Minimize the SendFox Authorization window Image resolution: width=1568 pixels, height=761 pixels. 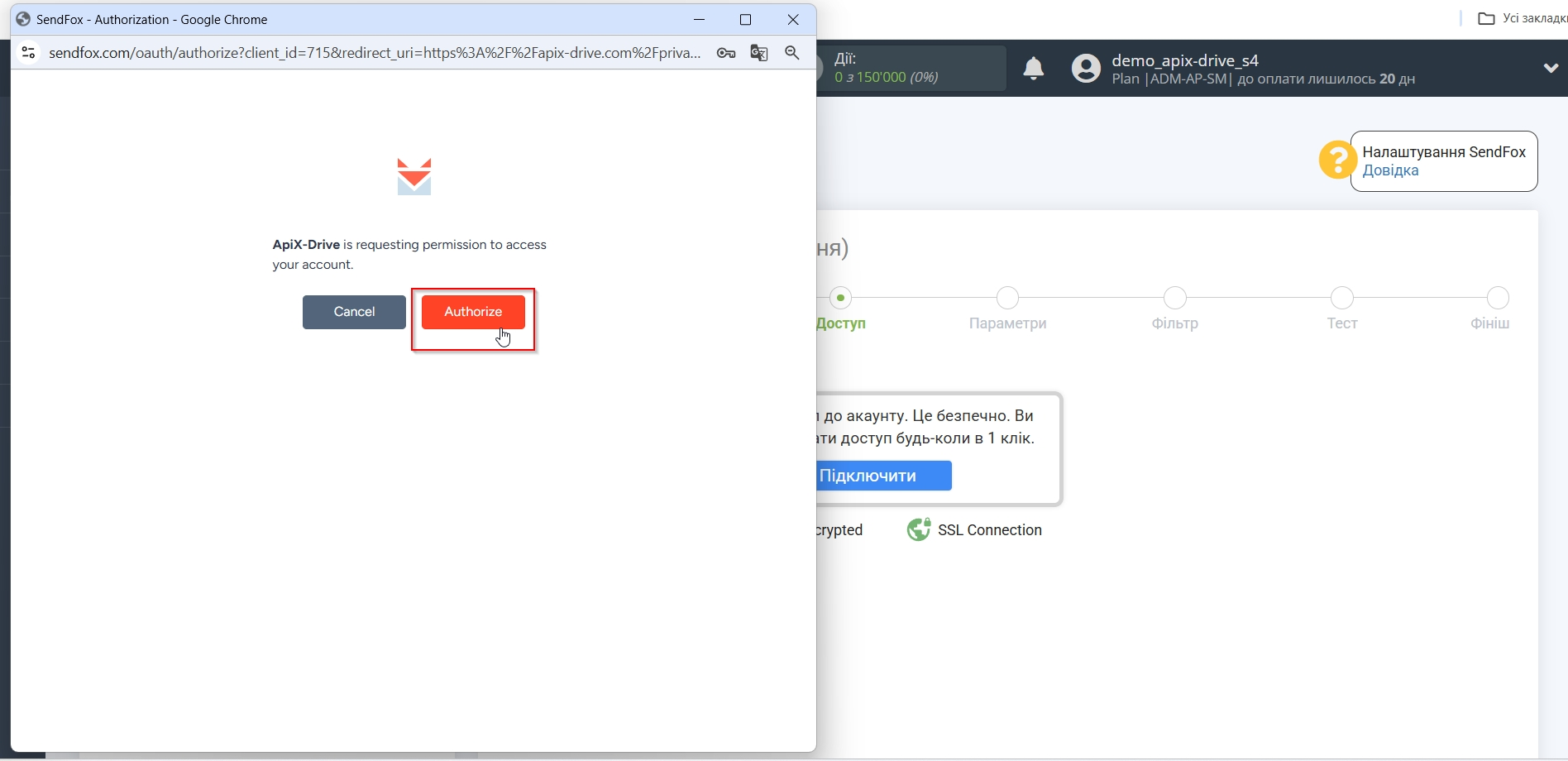click(x=700, y=19)
